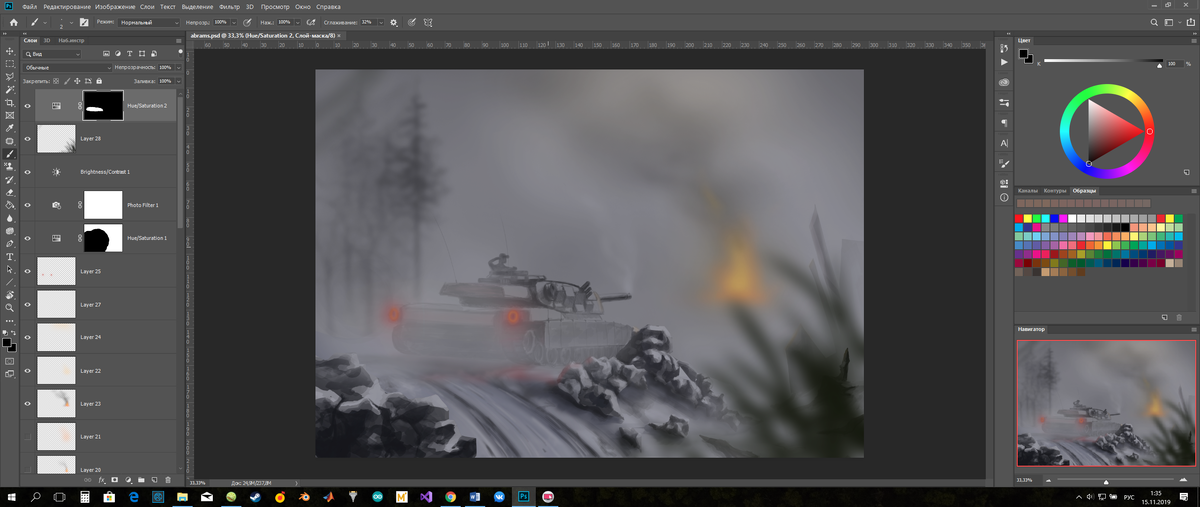Select the Frame tool
Screen dimensions: 1200x507
click(x=10, y=115)
